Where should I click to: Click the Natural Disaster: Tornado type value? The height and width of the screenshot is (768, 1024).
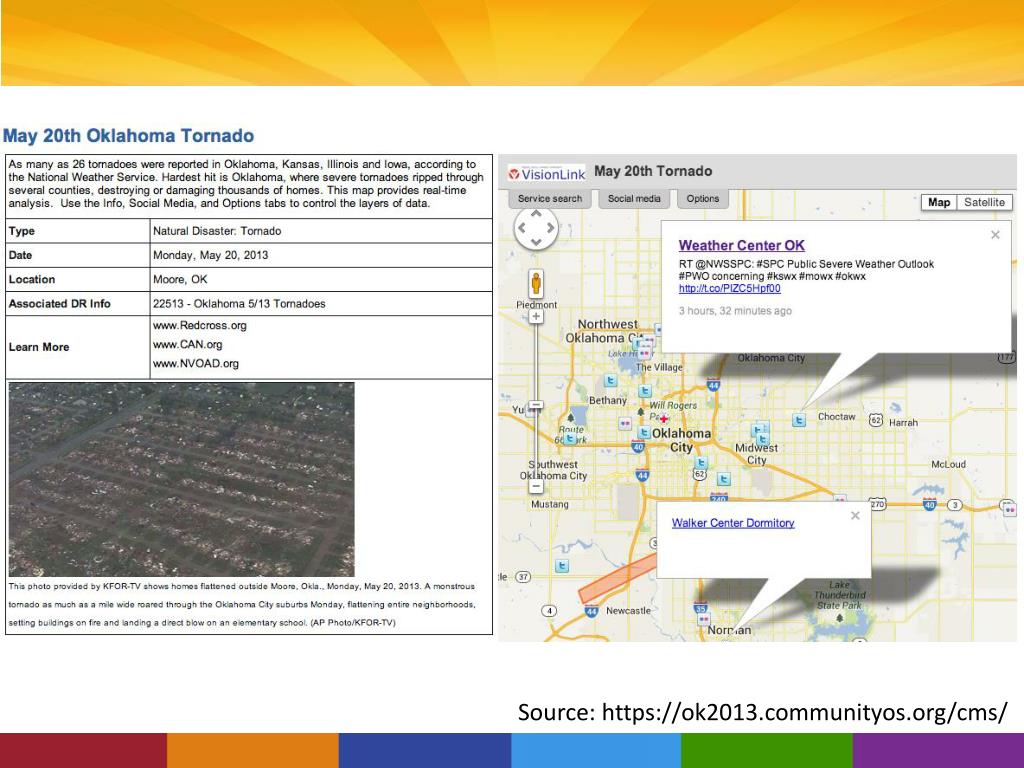[x=217, y=231]
